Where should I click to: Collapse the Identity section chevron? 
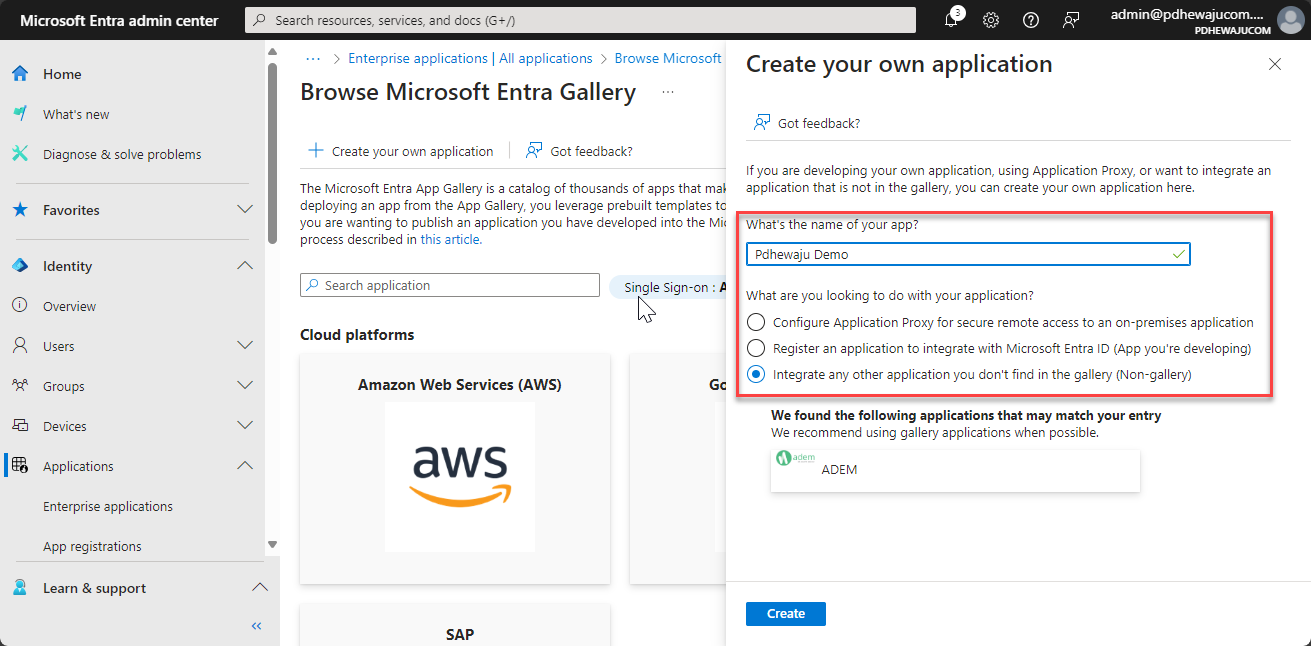pyautogui.click(x=245, y=266)
